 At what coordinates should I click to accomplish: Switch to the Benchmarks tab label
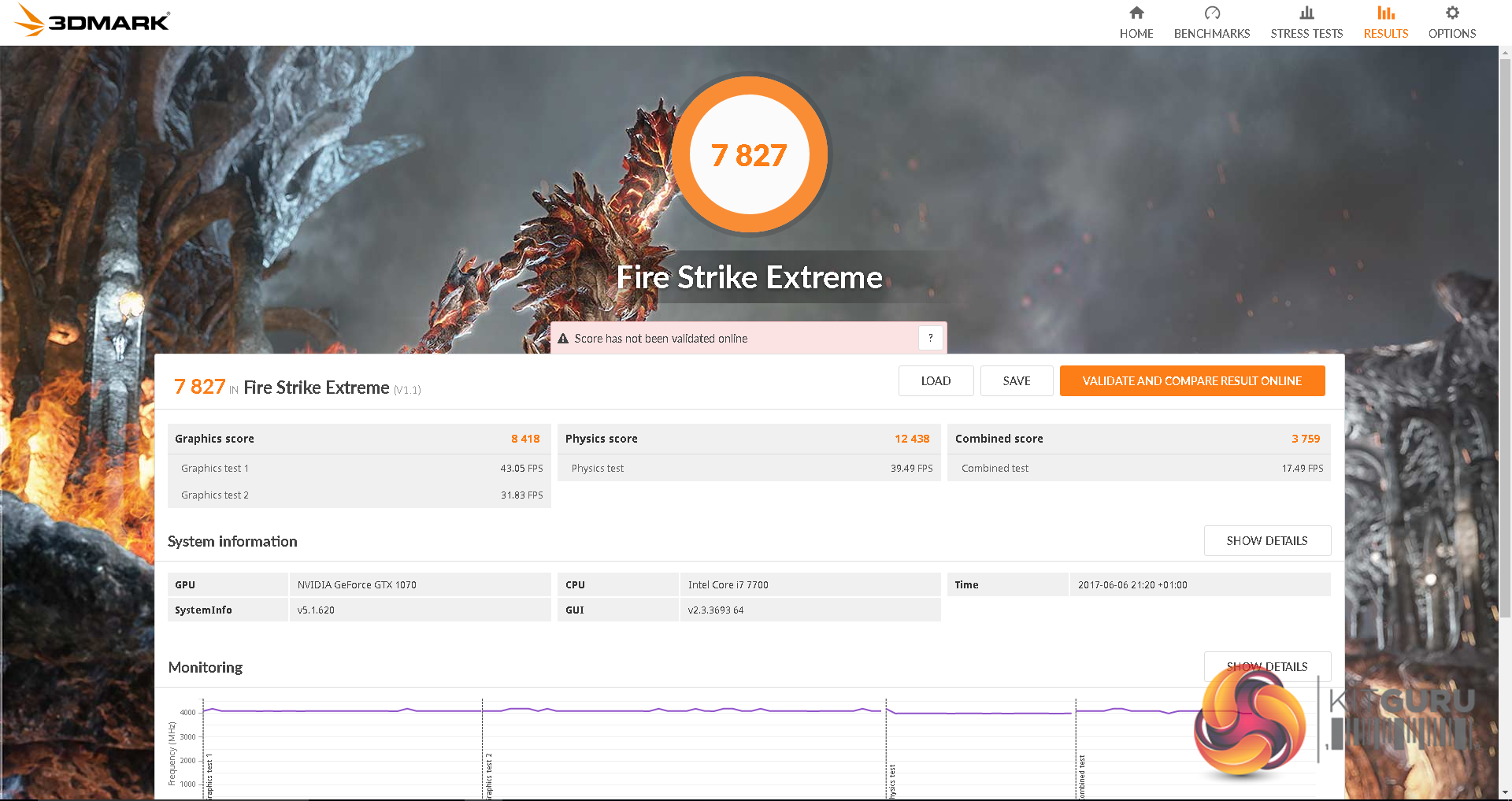[x=1212, y=34]
